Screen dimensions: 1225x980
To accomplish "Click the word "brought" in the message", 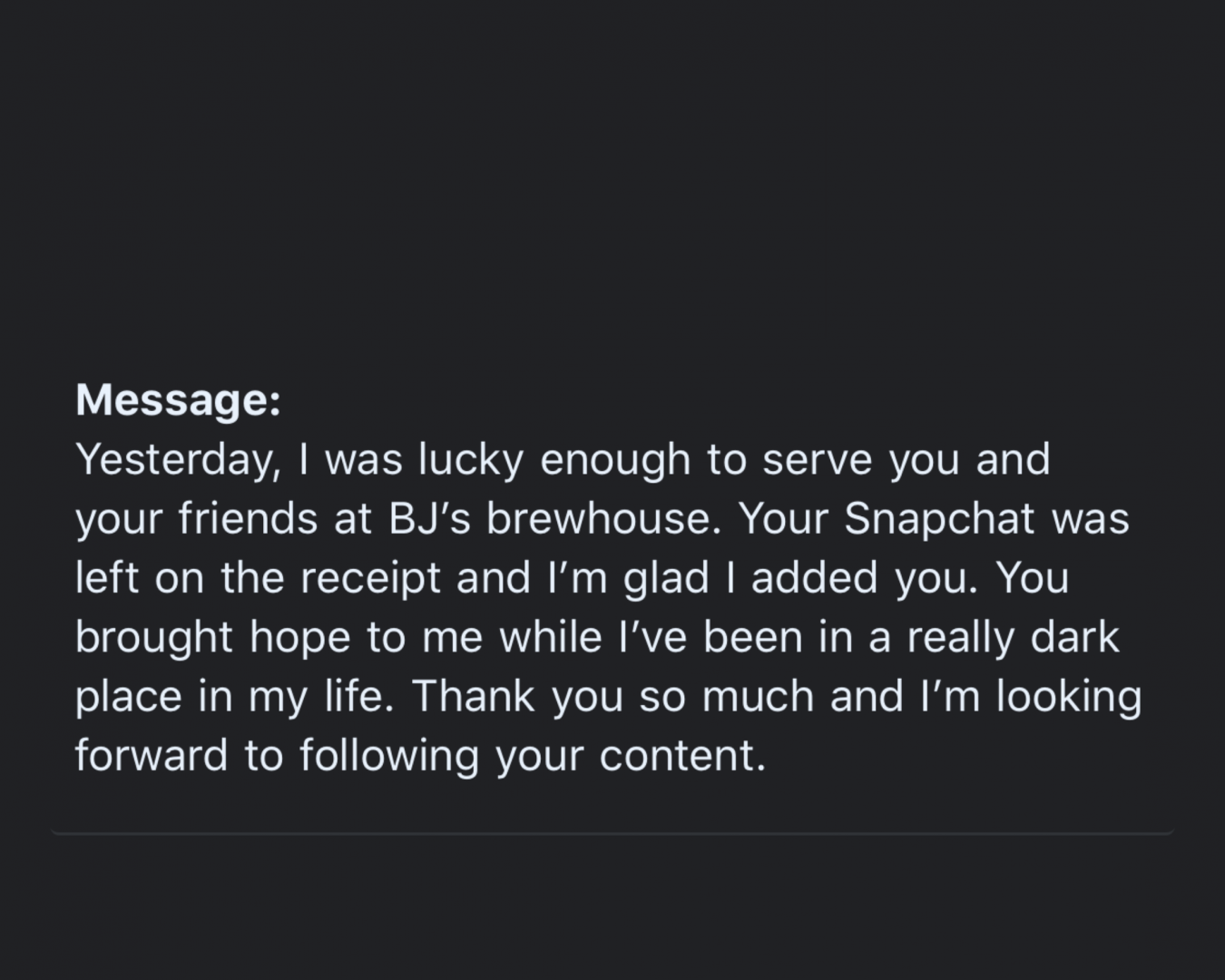I will coord(154,637).
